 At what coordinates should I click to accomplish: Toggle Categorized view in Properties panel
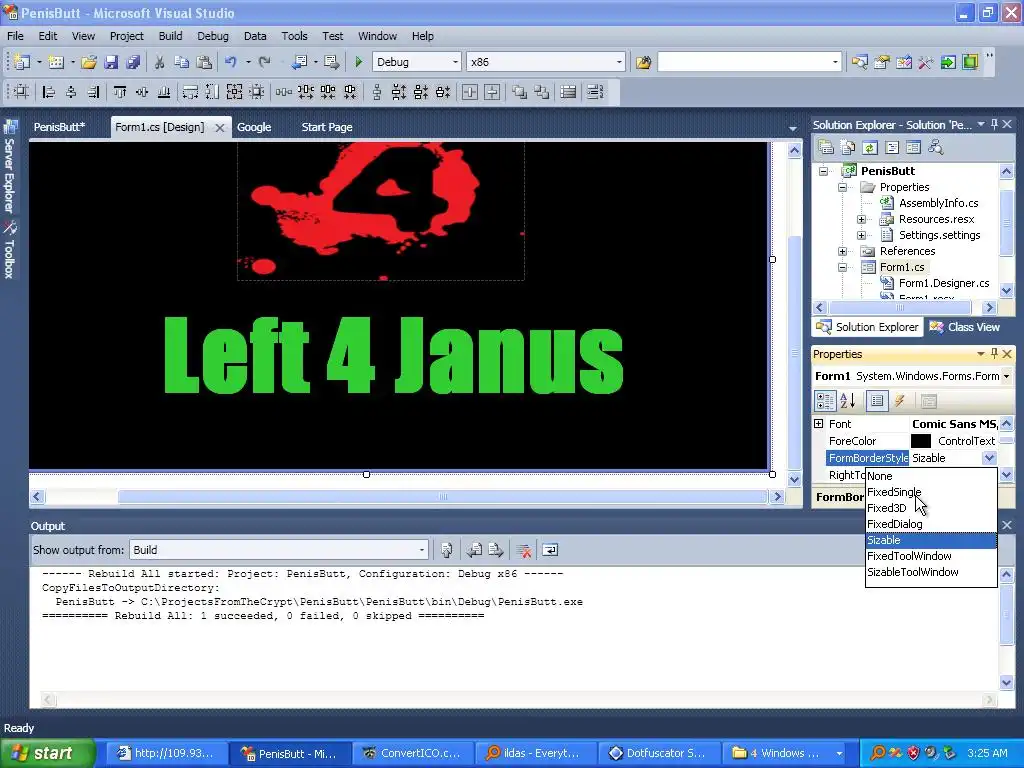click(825, 401)
